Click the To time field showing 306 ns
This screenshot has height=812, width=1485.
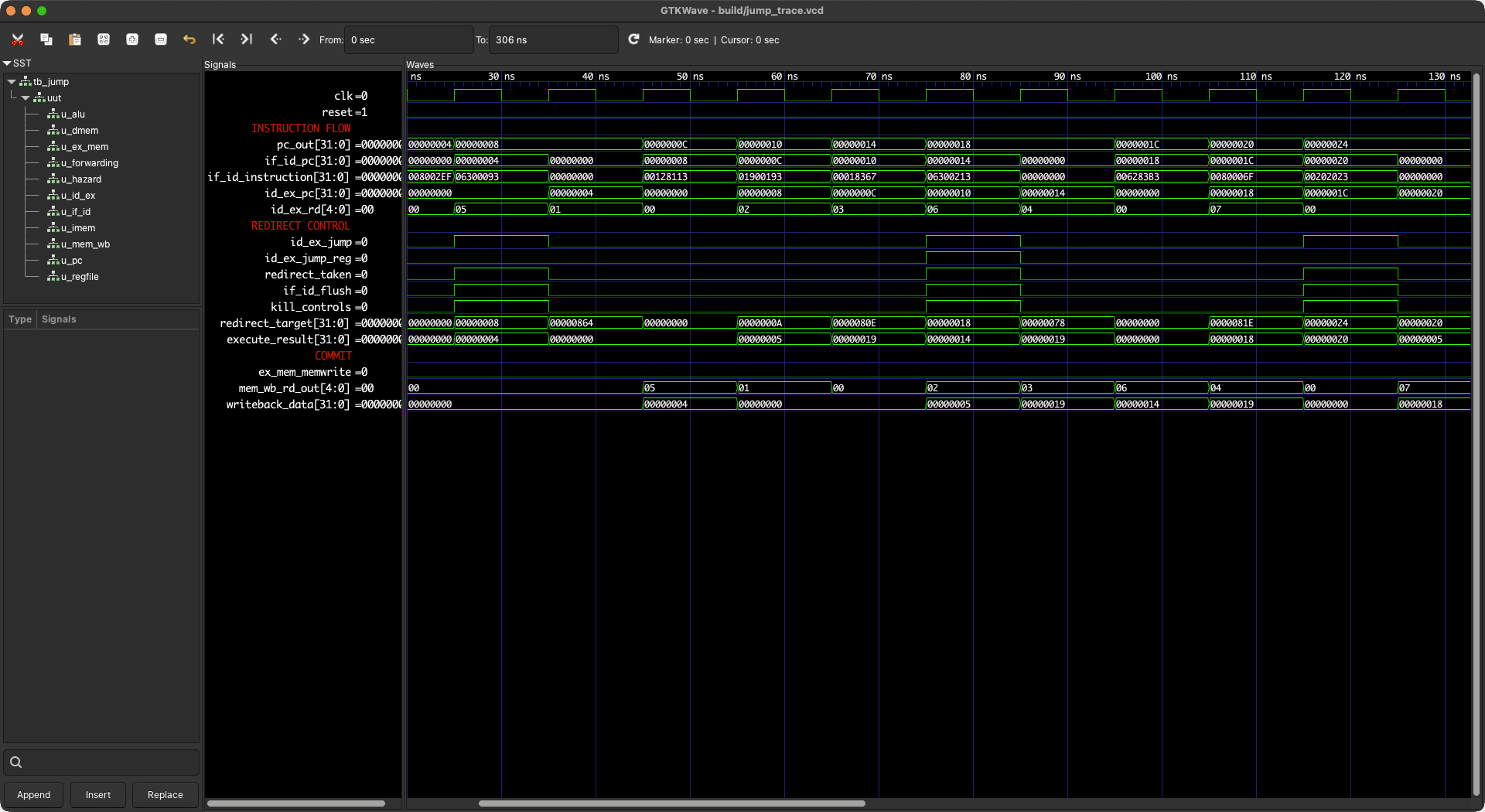(553, 40)
